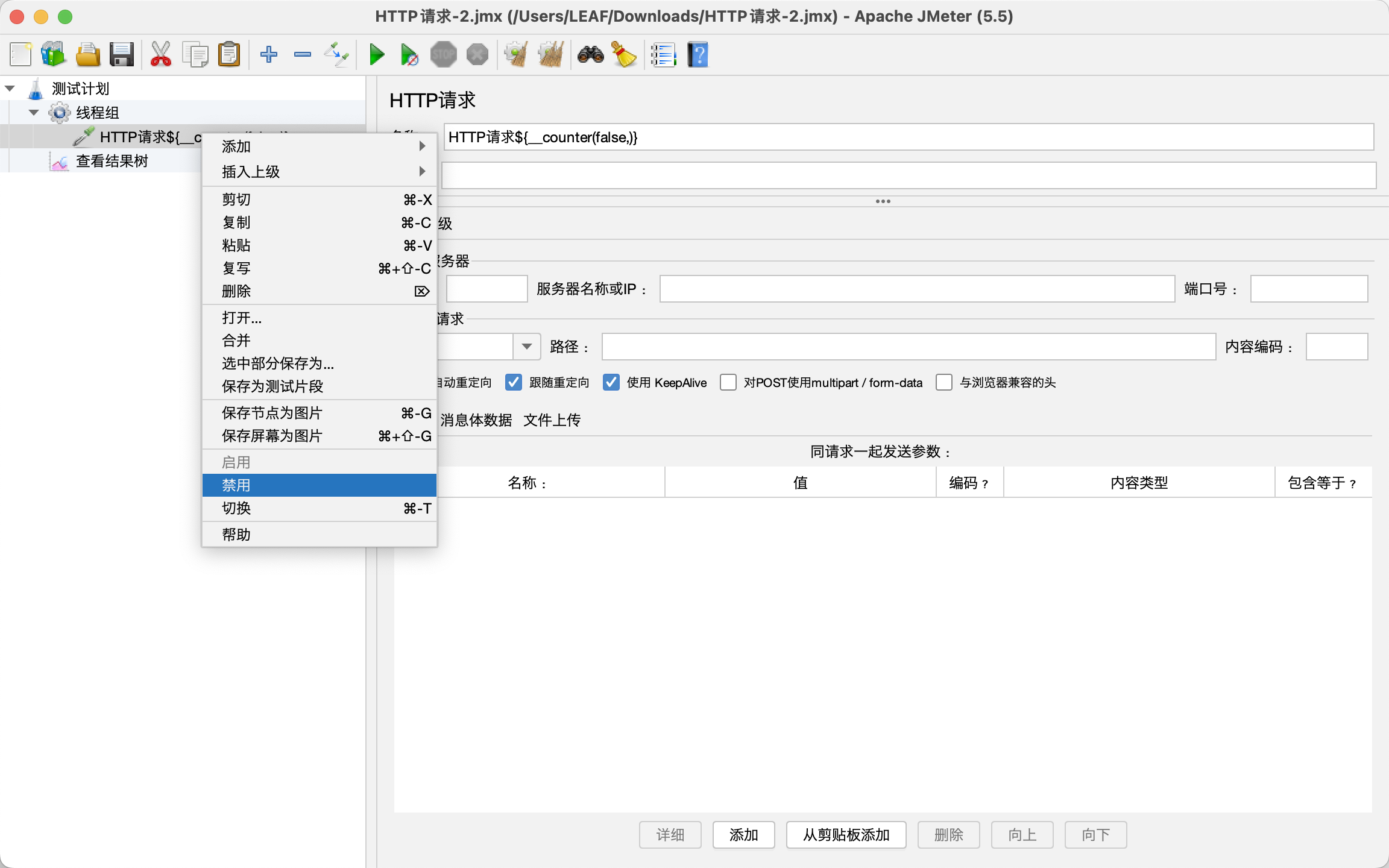The image size is (1389, 868).
Task: Click Start no pauses icon
Action: tap(409, 55)
